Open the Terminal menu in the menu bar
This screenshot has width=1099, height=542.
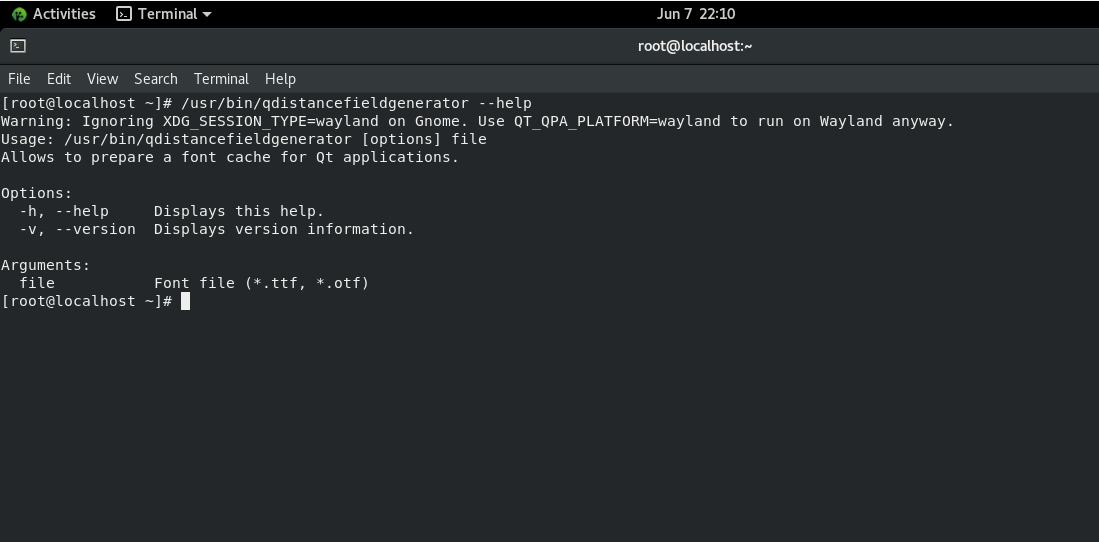[x=221, y=79]
